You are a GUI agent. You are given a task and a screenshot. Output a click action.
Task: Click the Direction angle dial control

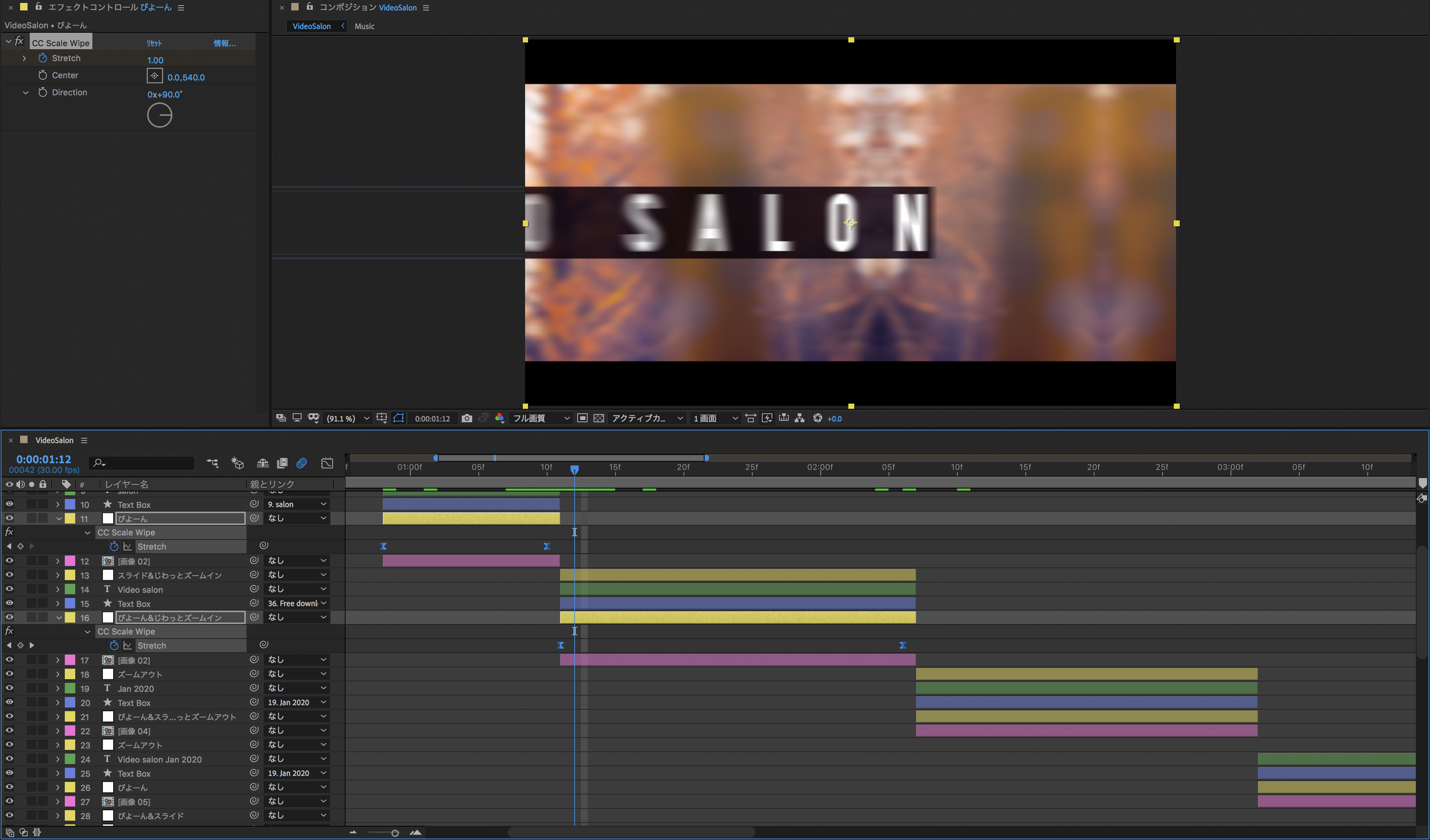point(160,116)
